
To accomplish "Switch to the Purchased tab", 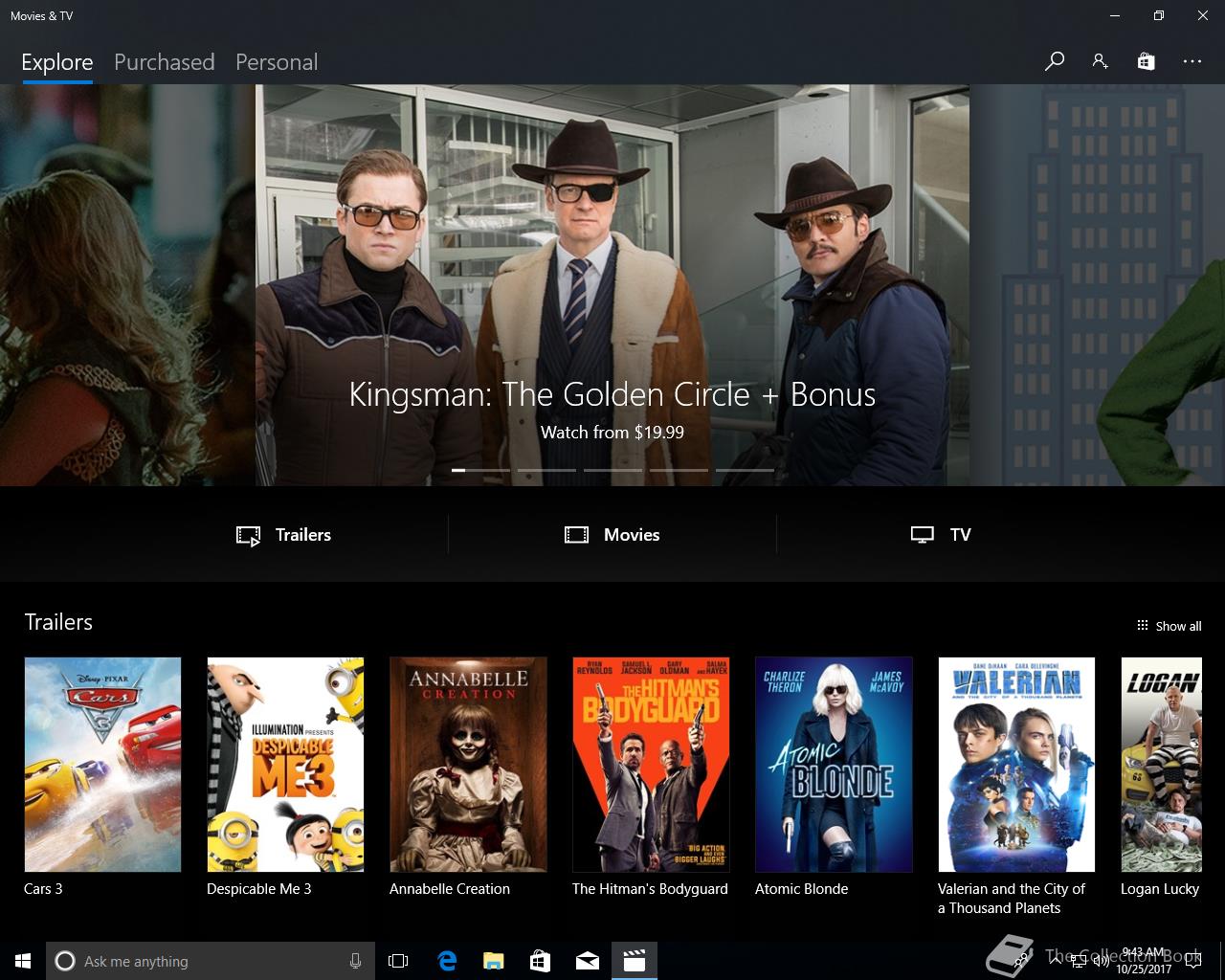I will coord(165,62).
